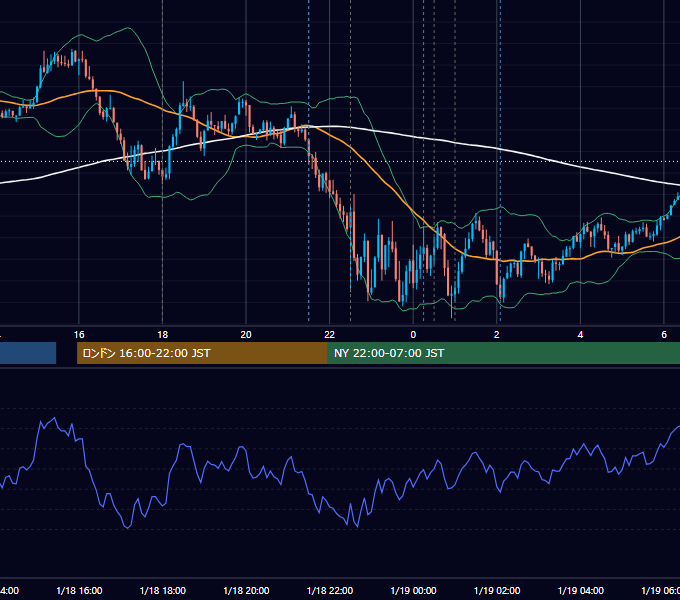Click the 1/19 00:00 time label
The image size is (680, 600).
pos(413,590)
